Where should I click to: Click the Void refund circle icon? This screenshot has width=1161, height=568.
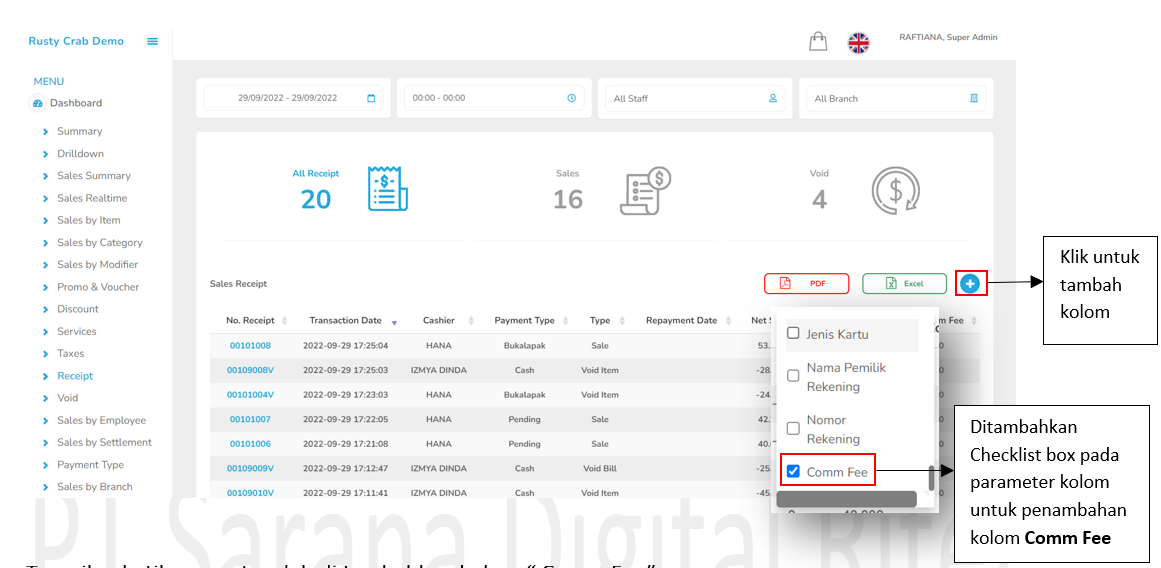pyautogui.click(x=894, y=190)
